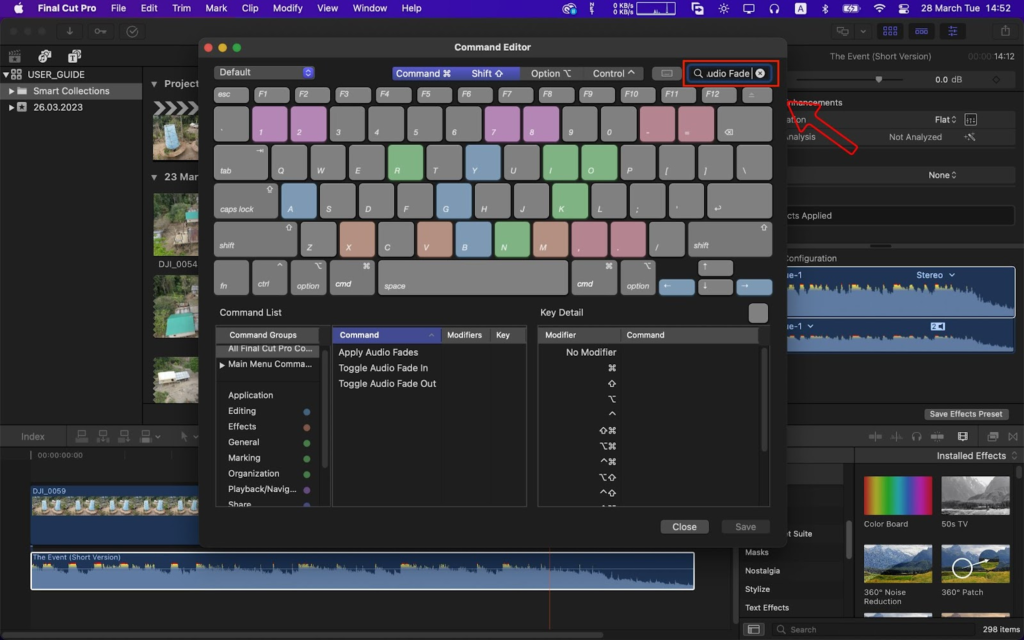Open the Photos and Audio sidebar icon

44,56
